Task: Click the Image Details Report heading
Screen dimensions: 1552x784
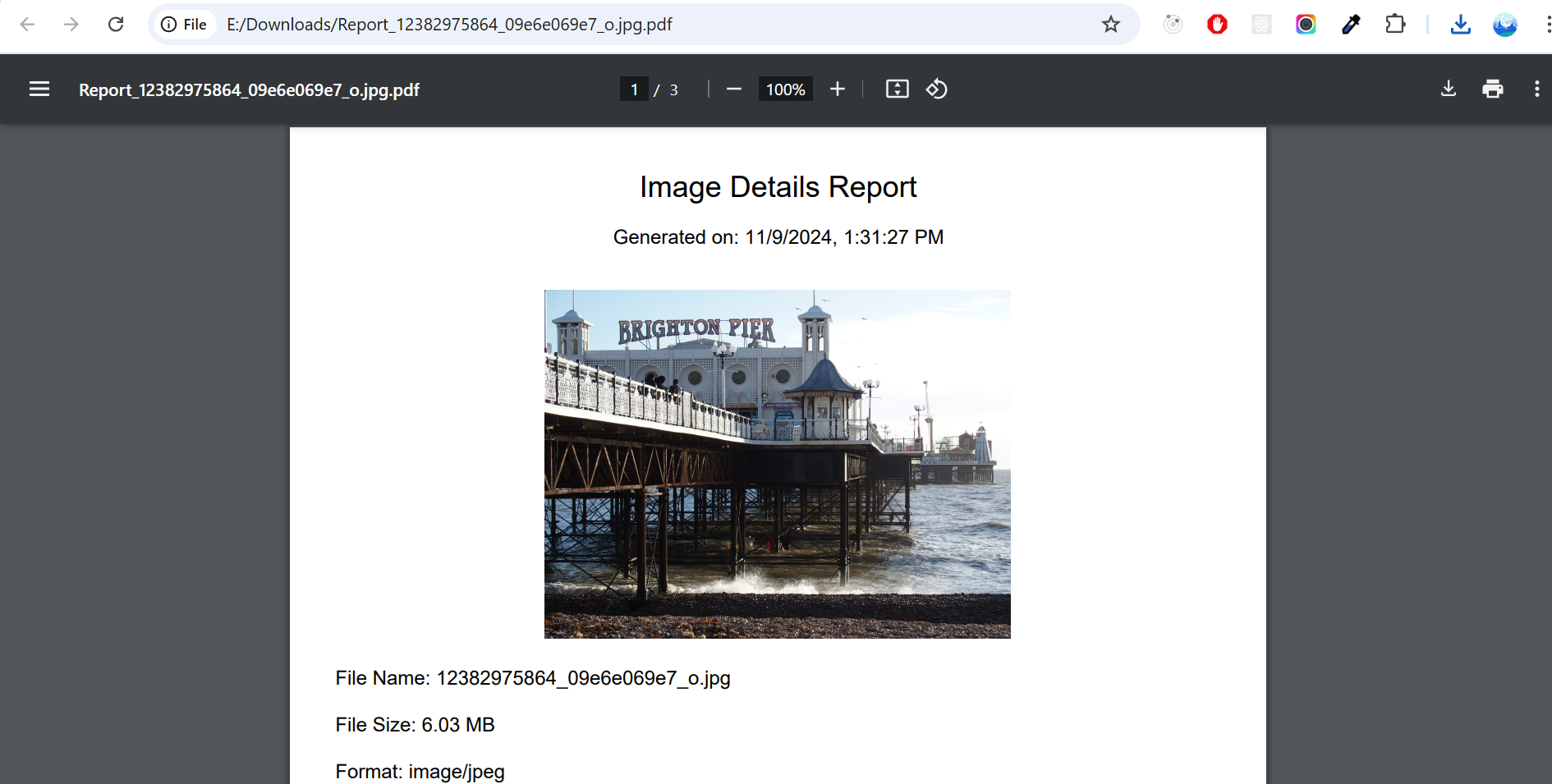Action: 778,187
